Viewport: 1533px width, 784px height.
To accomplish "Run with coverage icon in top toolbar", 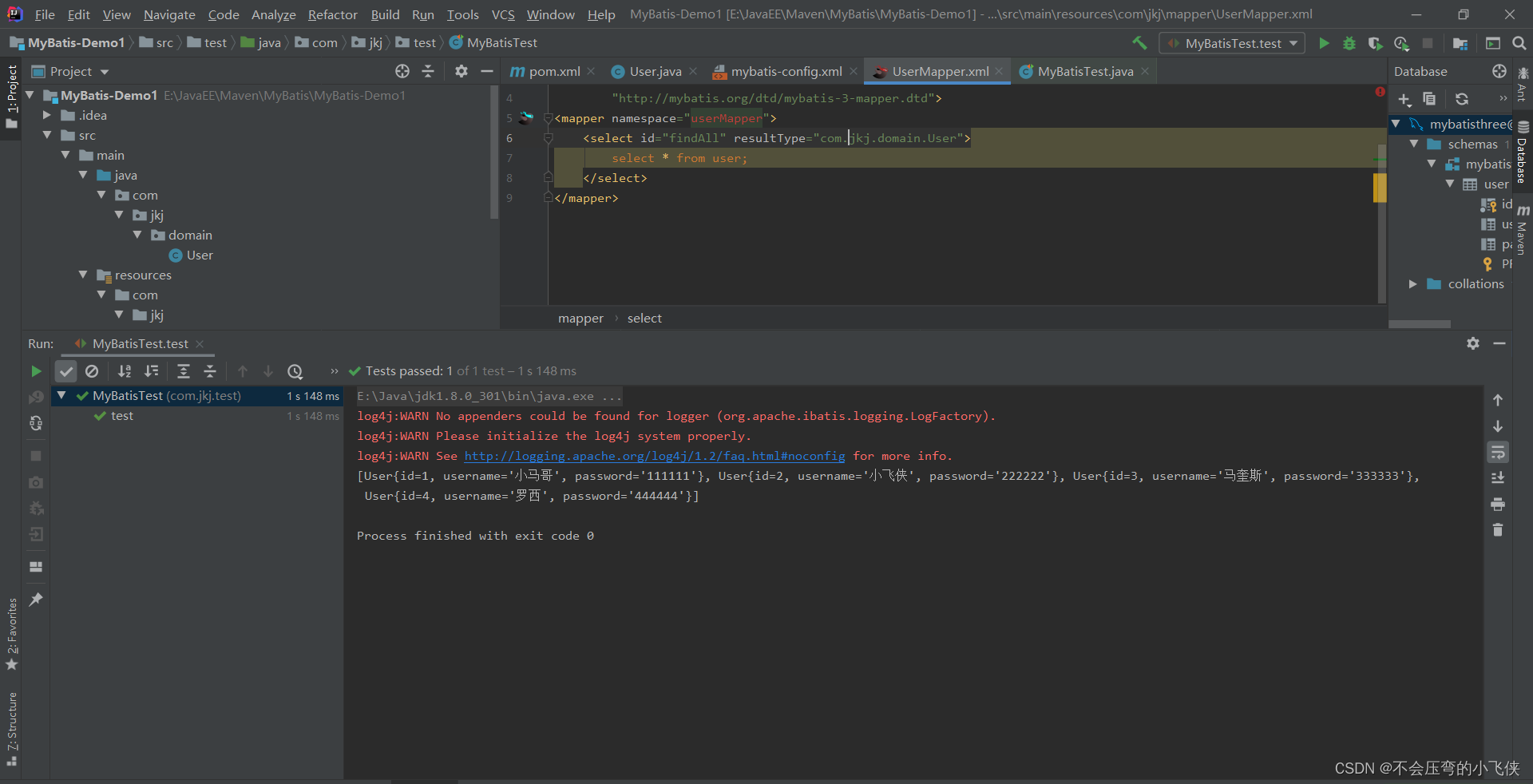I will click(x=1375, y=43).
